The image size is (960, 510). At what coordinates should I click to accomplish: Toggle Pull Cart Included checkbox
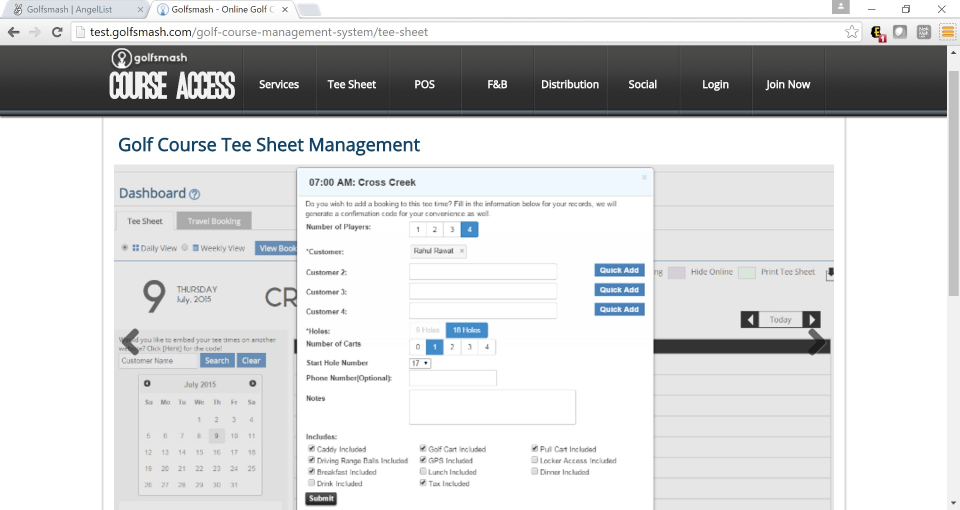[534, 449]
